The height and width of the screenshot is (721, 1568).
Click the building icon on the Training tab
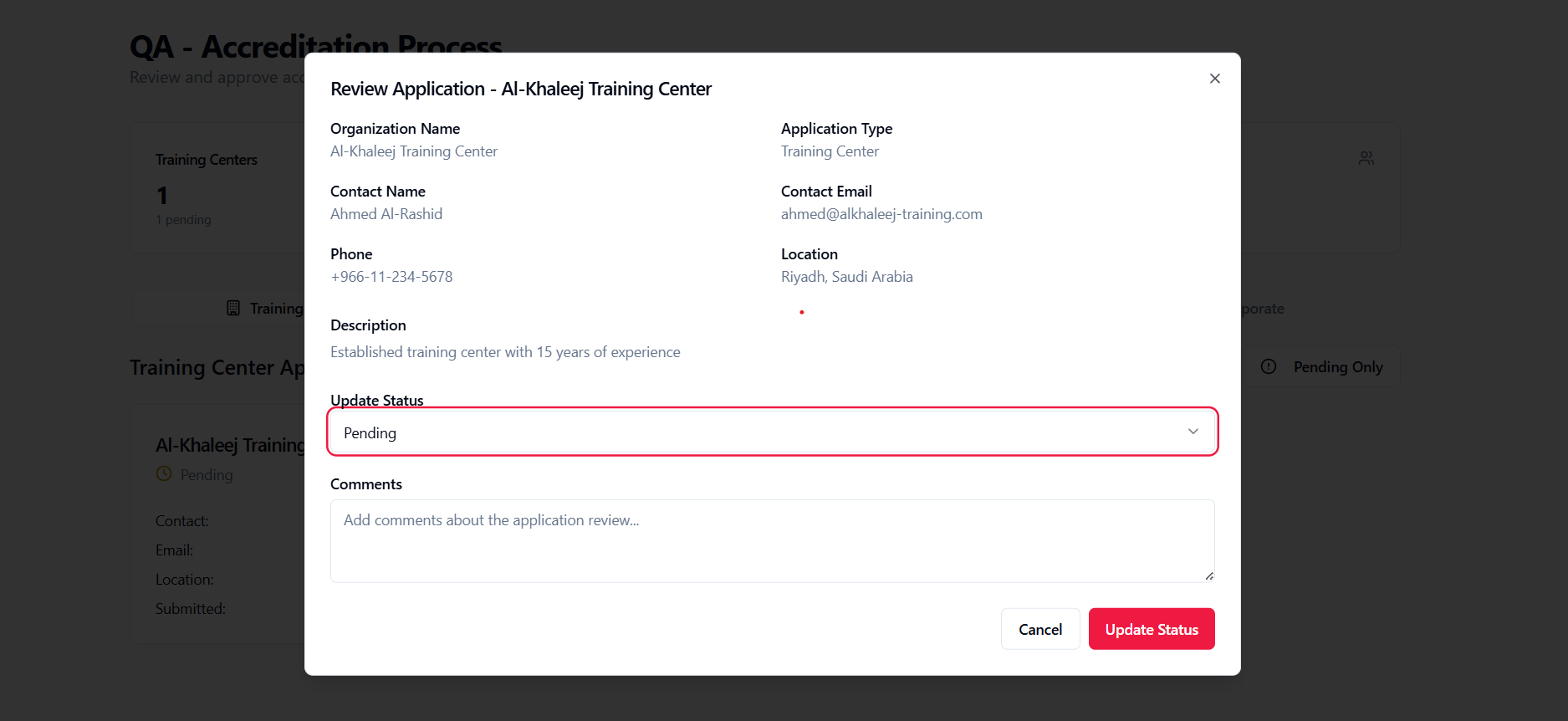(x=233, y=309)
